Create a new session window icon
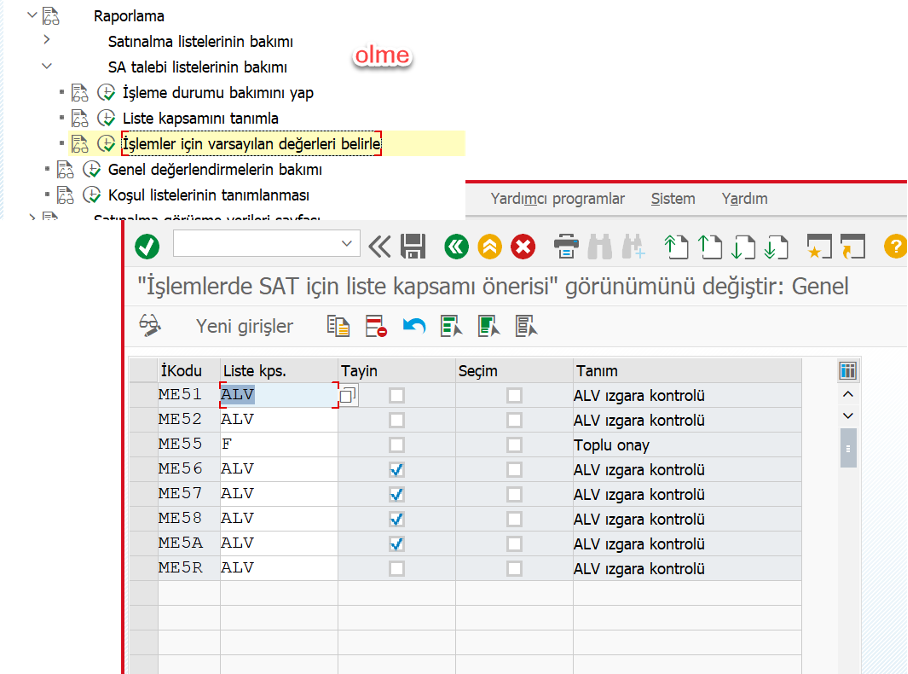 [x=819, y=247]
